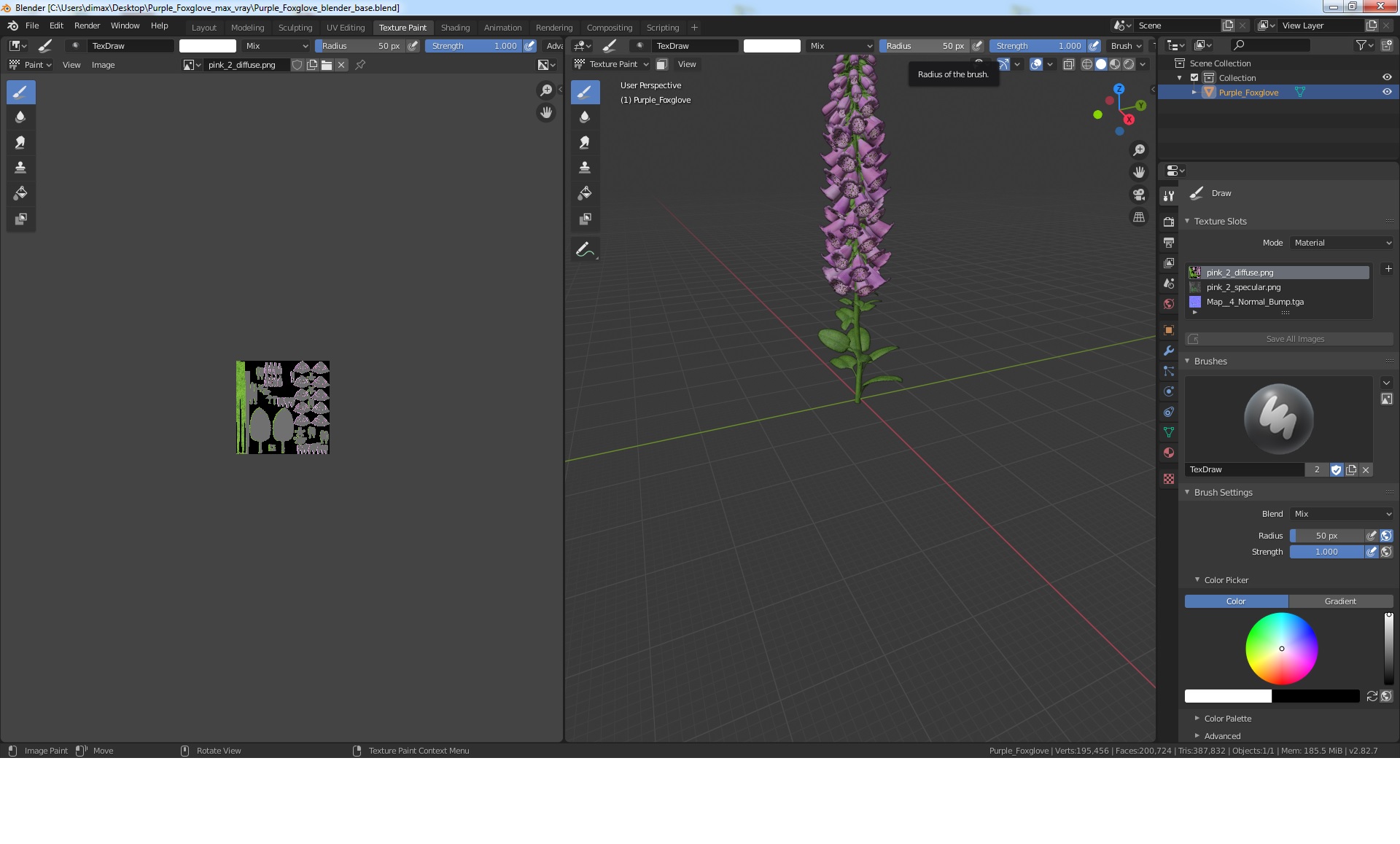
Task: Open the Material properties tab
Action: point(1169,453)
